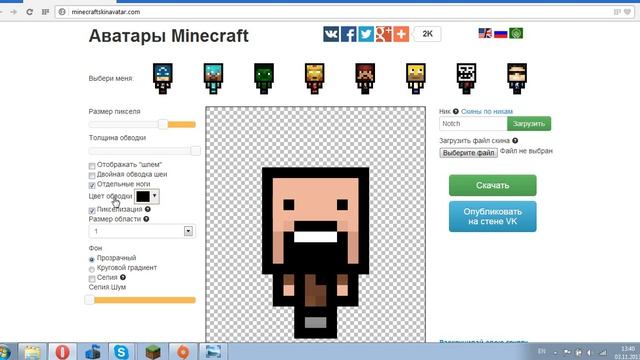Enable the 'Двойная обводка шеи' checkbox
This screenshot has height=360, width=640.
point(92,175)
